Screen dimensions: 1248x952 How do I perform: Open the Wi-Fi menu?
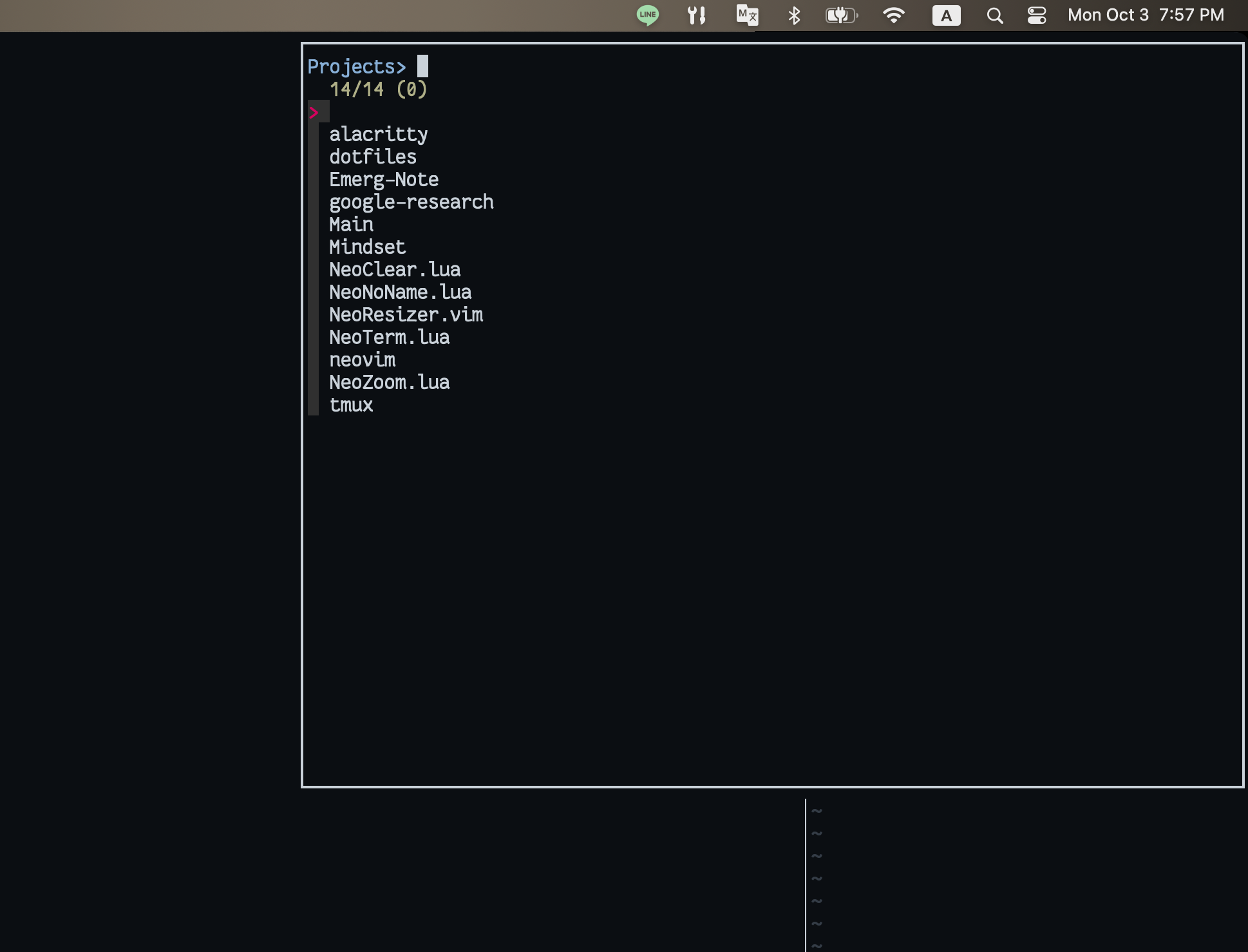click(894, 15)
